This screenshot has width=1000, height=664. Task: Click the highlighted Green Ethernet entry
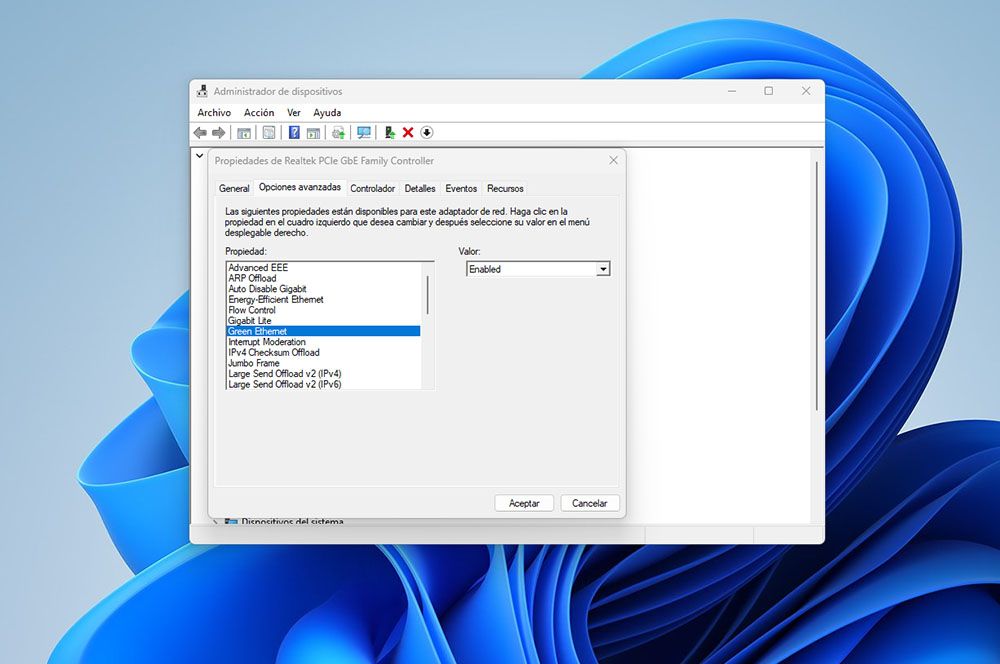pyautogui.click(x=323, y=331)
